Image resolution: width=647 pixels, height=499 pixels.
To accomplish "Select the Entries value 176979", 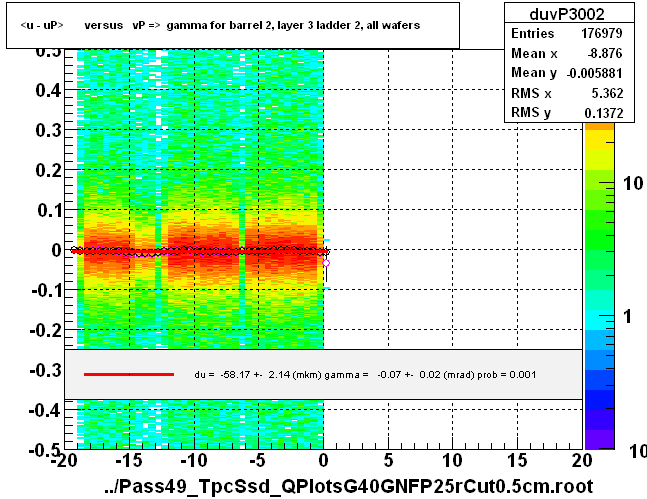I will pos(602,33).
